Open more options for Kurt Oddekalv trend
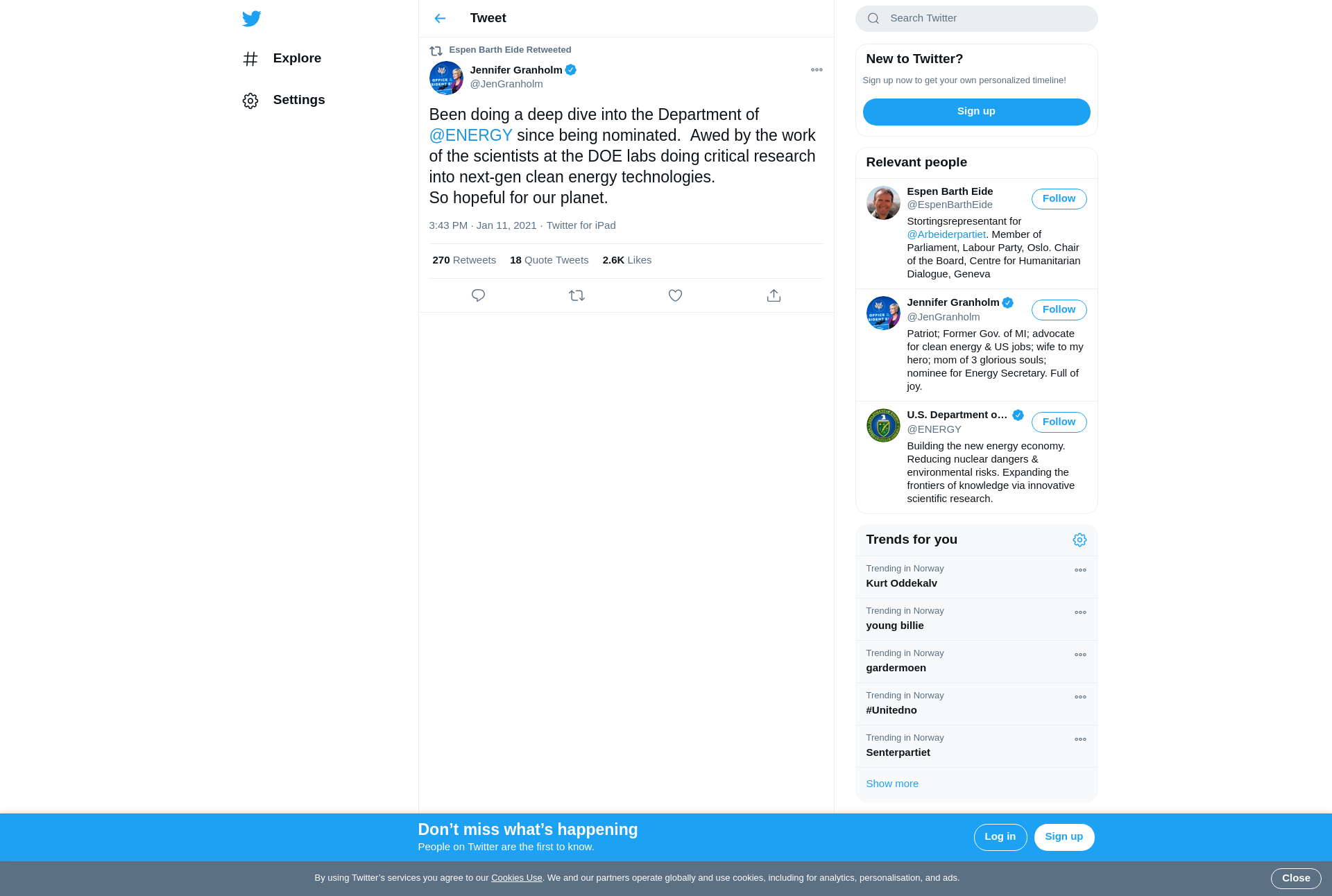The height and width of the screenshot is (896, 1332). (1080, 570)
